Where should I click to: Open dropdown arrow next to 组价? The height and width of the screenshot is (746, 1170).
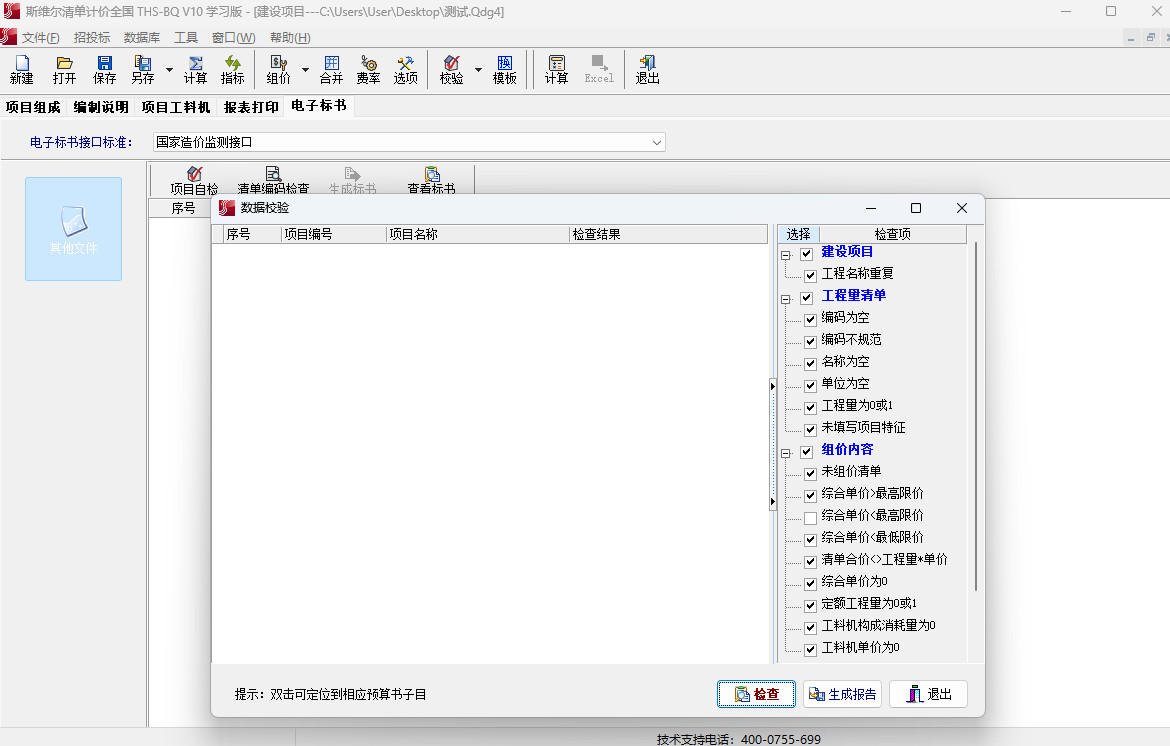coord(305,69)
